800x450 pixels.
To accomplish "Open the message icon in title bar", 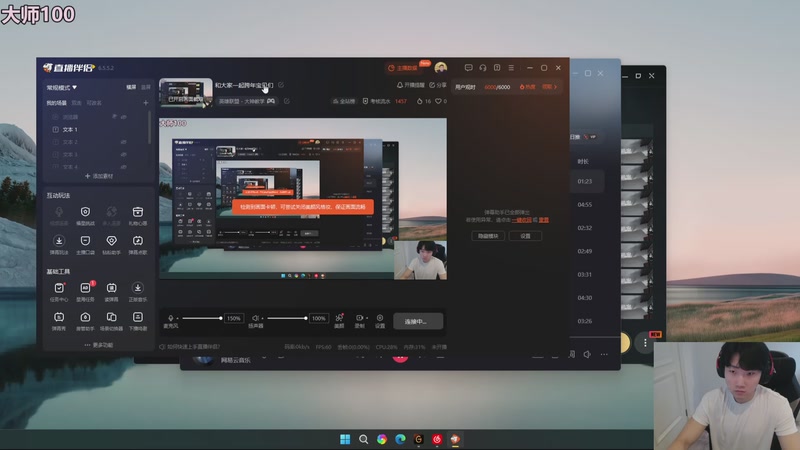I will [468, 68].
